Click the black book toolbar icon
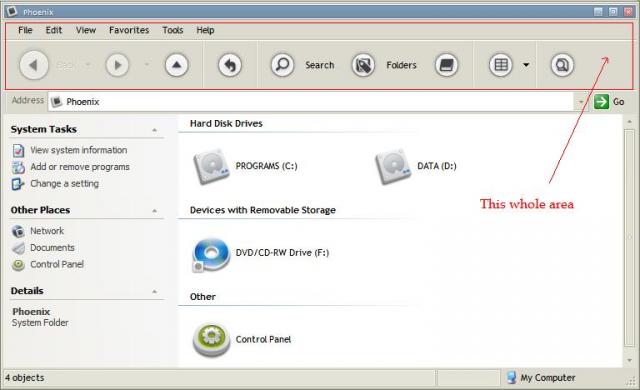640x390 pixels. click(447, 65)
